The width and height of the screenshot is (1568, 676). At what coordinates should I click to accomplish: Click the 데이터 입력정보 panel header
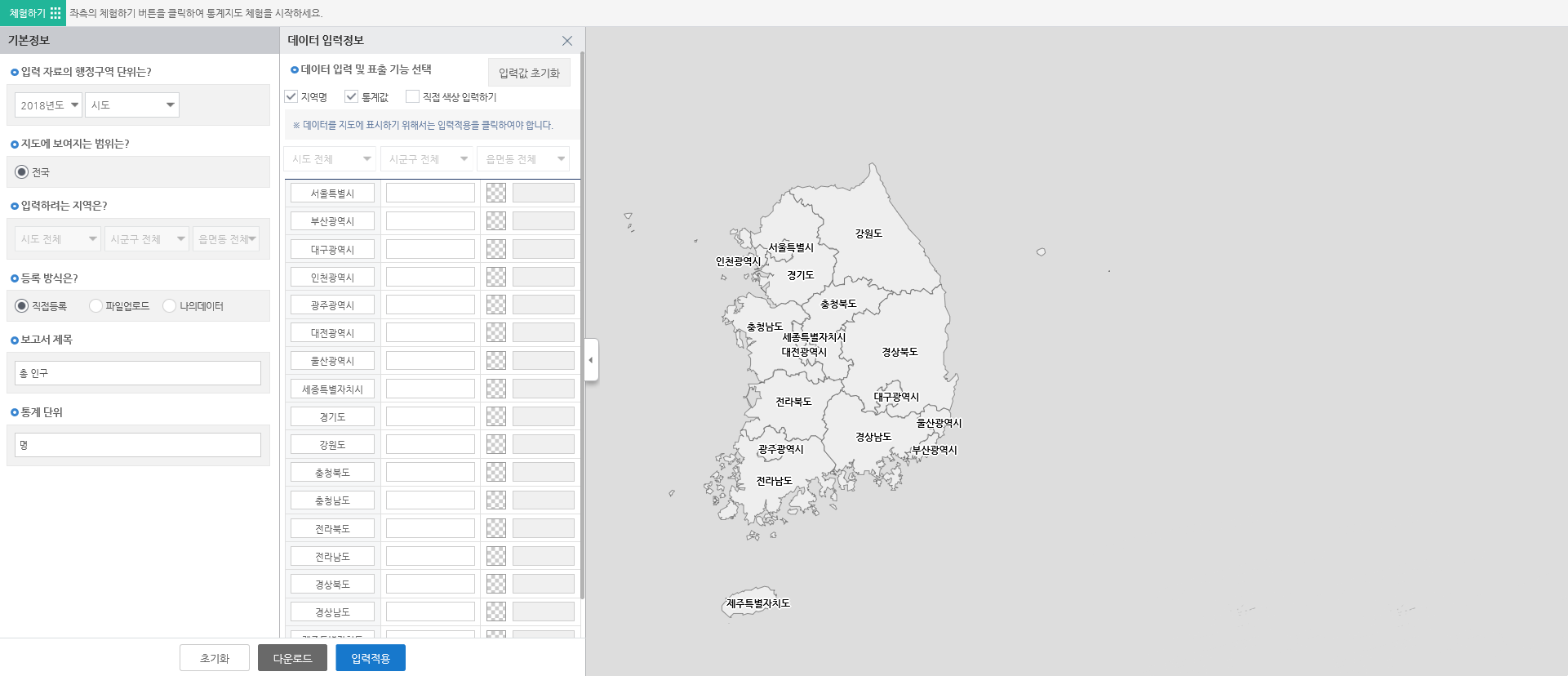coord(433,40)
